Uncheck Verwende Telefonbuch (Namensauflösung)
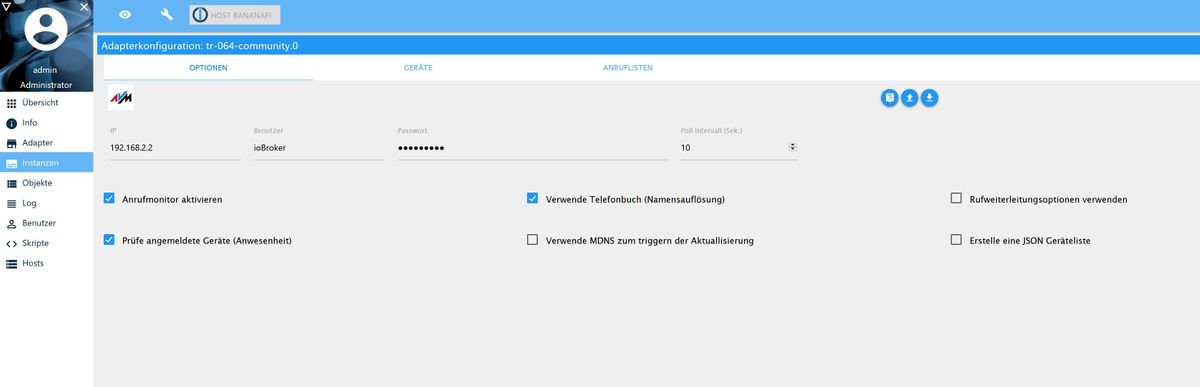Image resolution: width=1200 pixels, height=387 pixels. click(x=532, y=199)
